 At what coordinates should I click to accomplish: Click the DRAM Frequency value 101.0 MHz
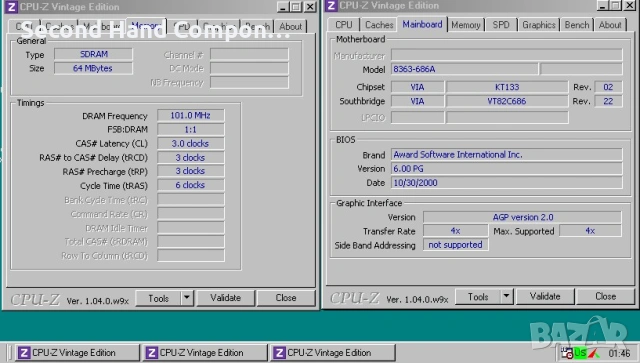(191, 116)
